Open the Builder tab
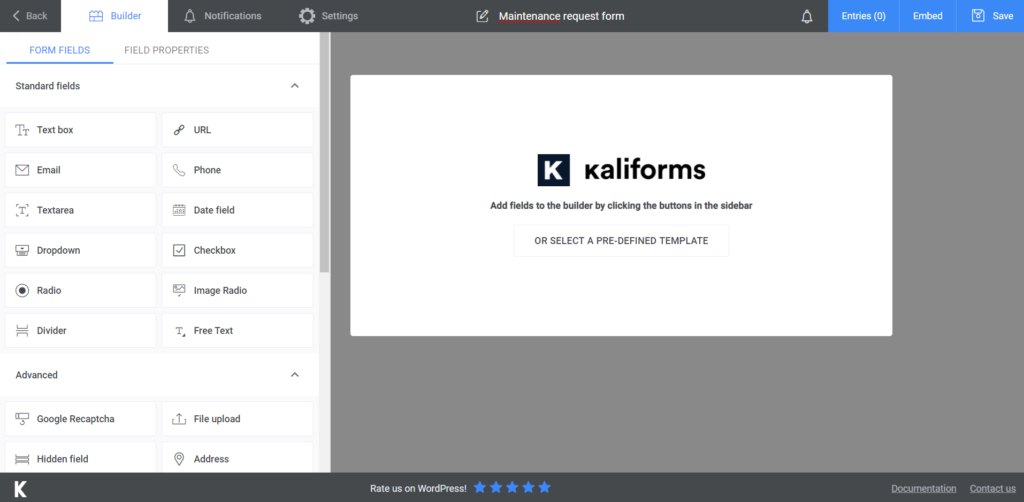This screenshot has height=502, width=1024. point(114,16)
